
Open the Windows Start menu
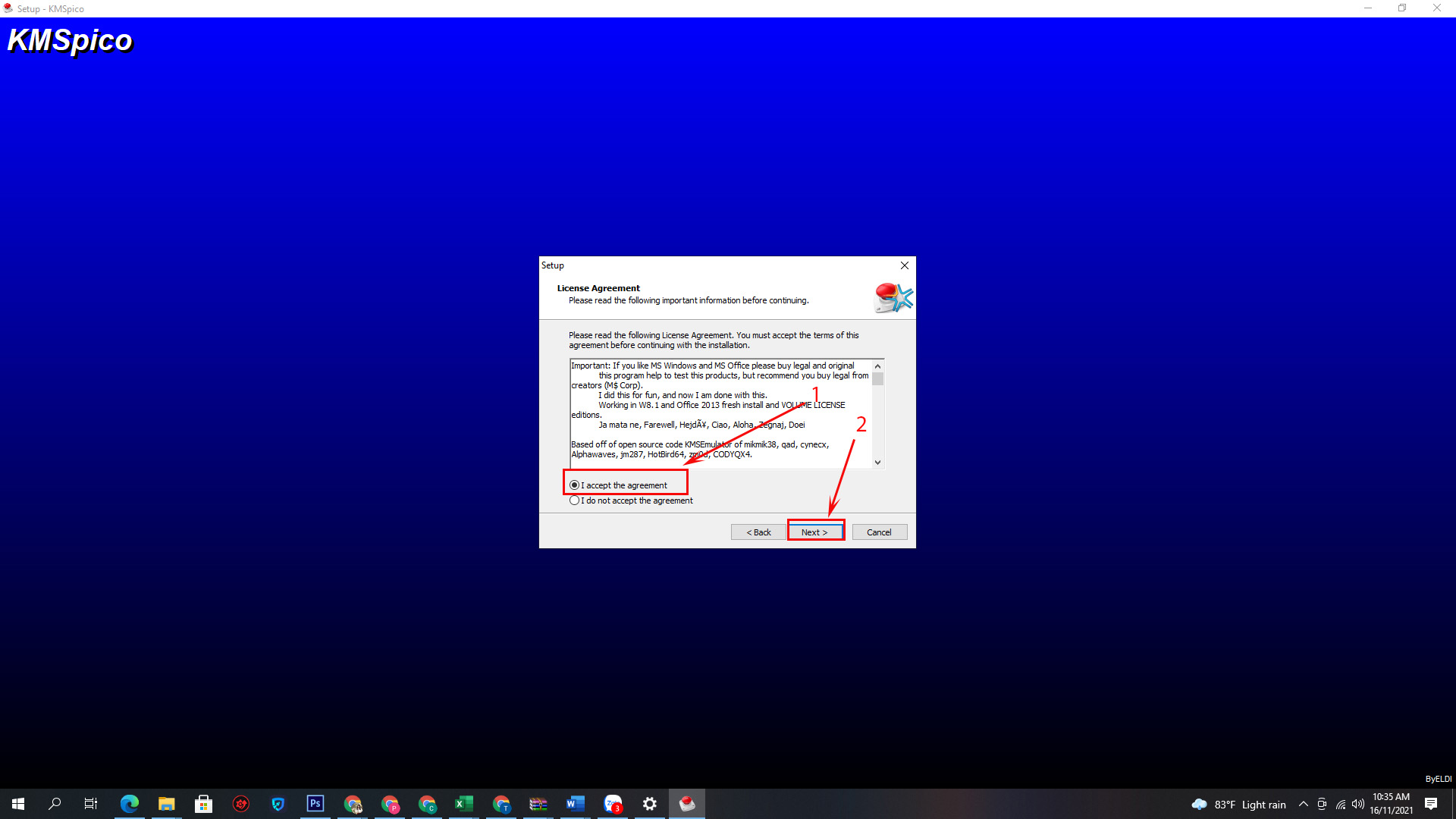pos(18,804)
